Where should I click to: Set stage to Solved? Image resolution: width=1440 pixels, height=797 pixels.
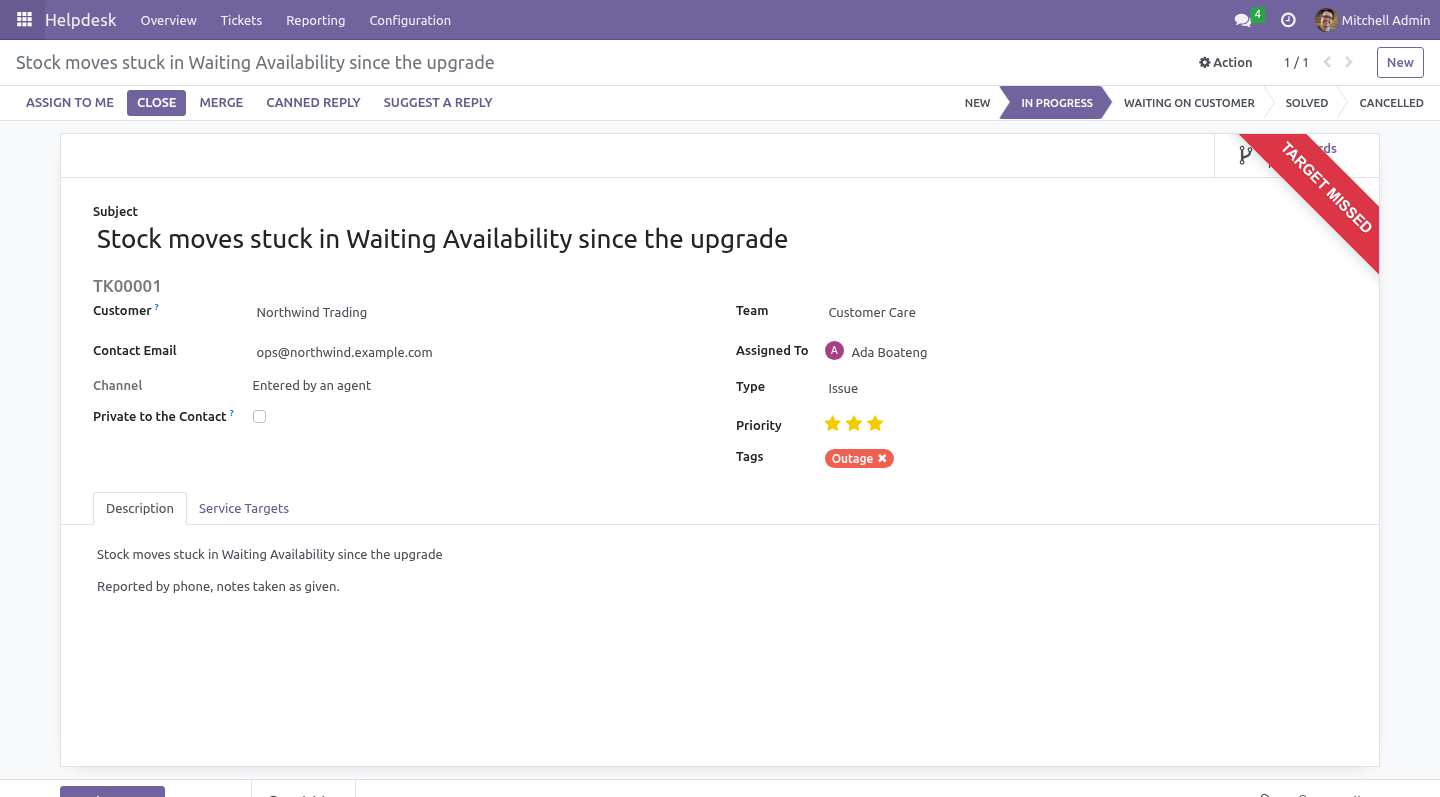1306,103
